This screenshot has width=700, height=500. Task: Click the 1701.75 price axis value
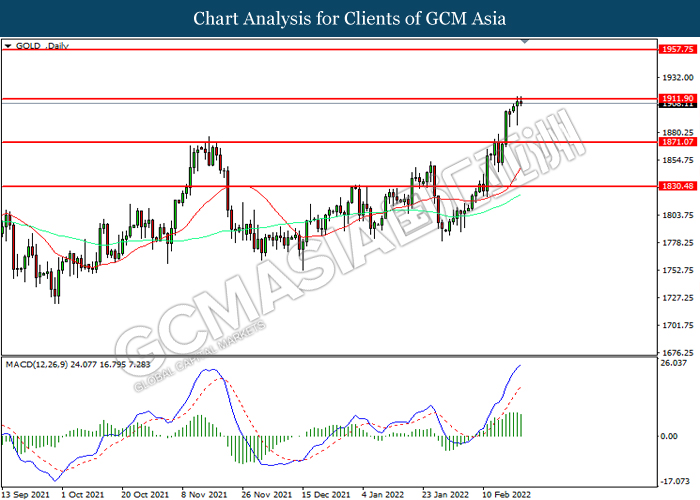click(x=678, y=325)
